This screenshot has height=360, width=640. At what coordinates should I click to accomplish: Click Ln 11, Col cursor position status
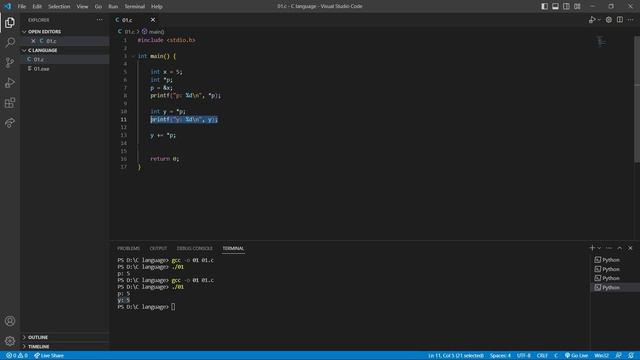(x=456, y=356)
